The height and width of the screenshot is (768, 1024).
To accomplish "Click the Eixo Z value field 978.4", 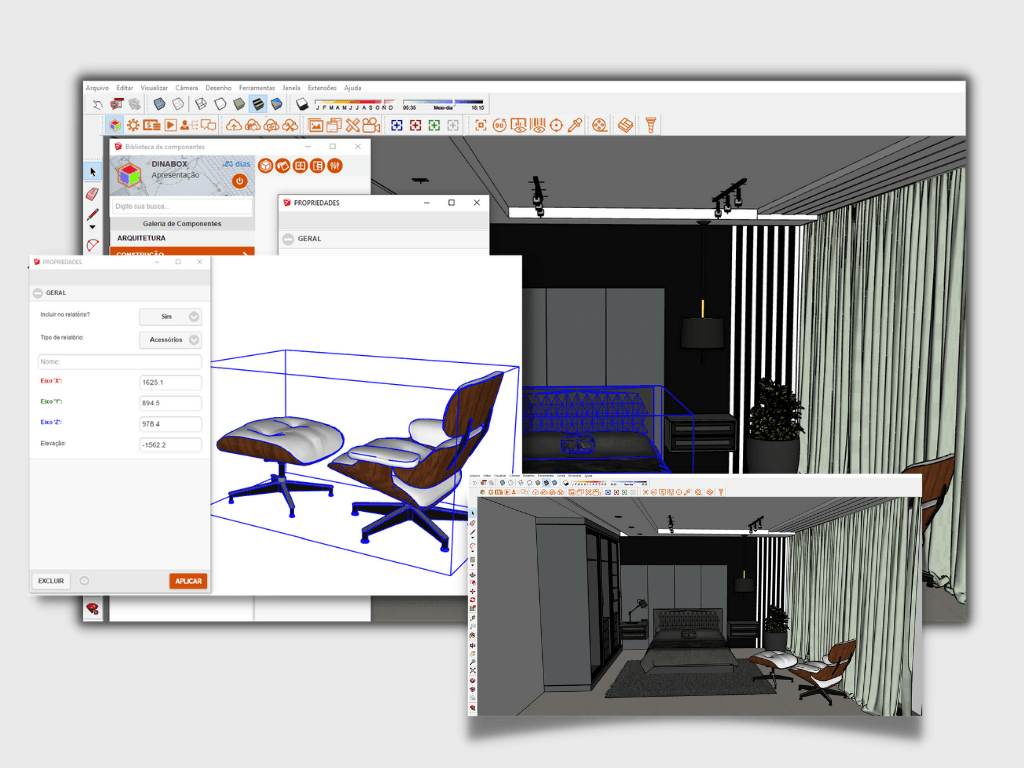I will tap(170, 424).
